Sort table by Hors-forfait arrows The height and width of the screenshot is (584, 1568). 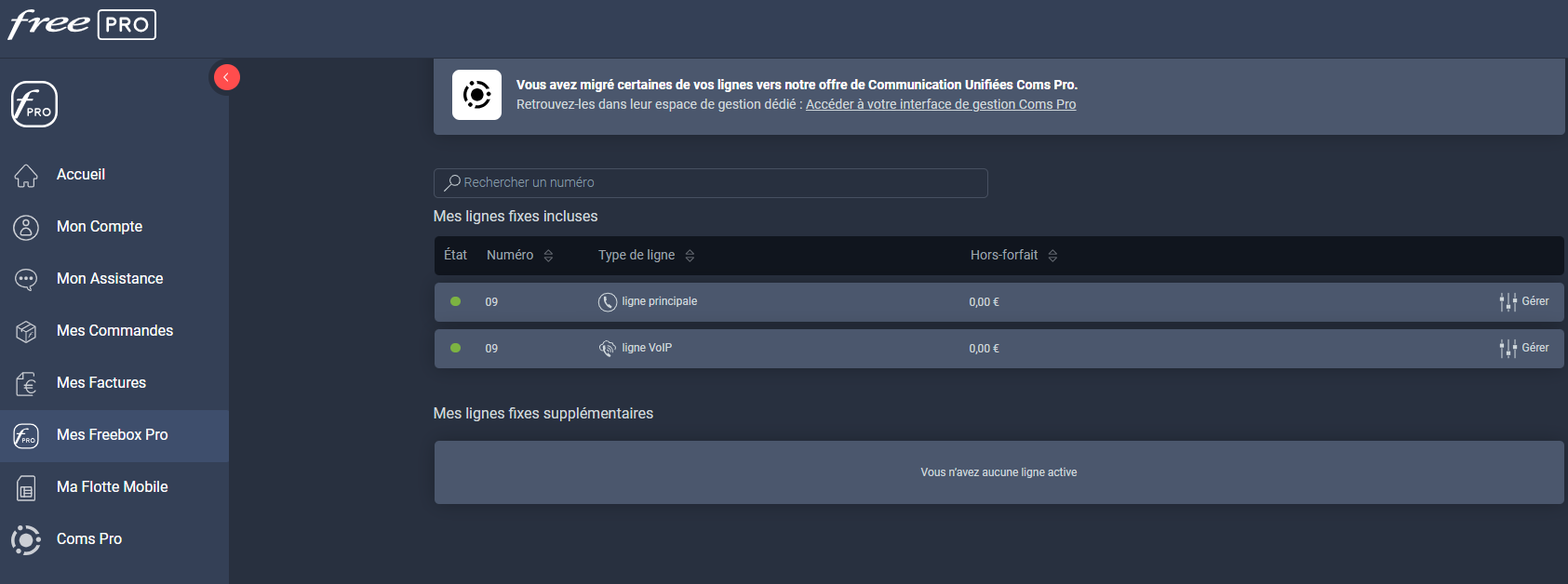1052,256
